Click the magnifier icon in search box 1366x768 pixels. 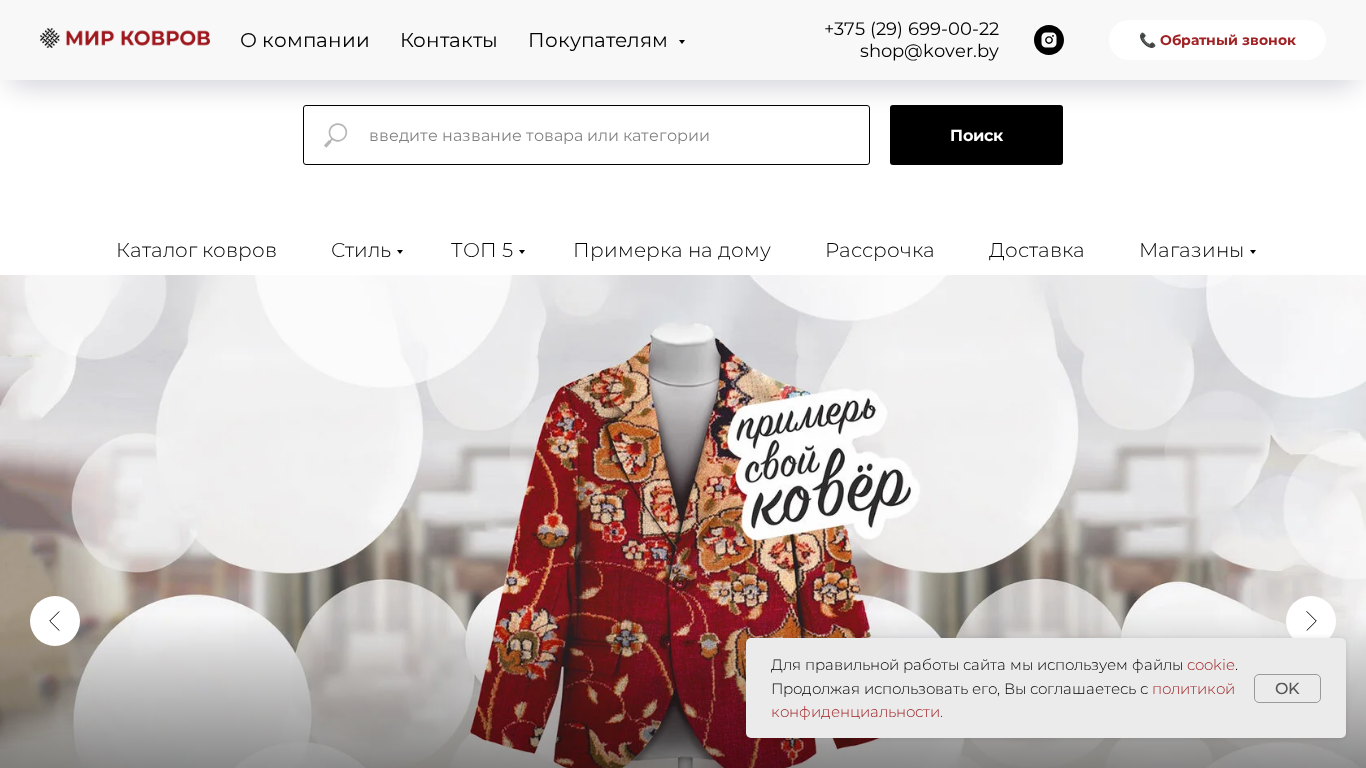(x=335, y=135)
